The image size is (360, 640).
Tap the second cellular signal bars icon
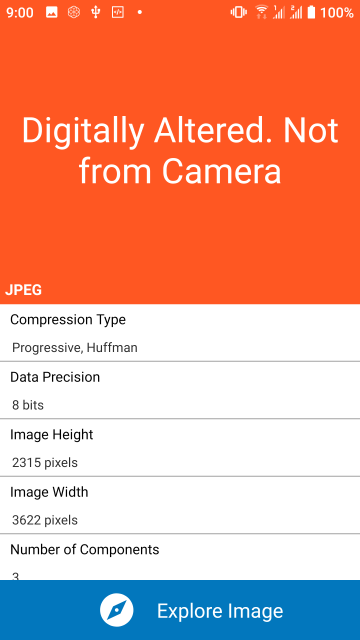click(x=296, y=13)
